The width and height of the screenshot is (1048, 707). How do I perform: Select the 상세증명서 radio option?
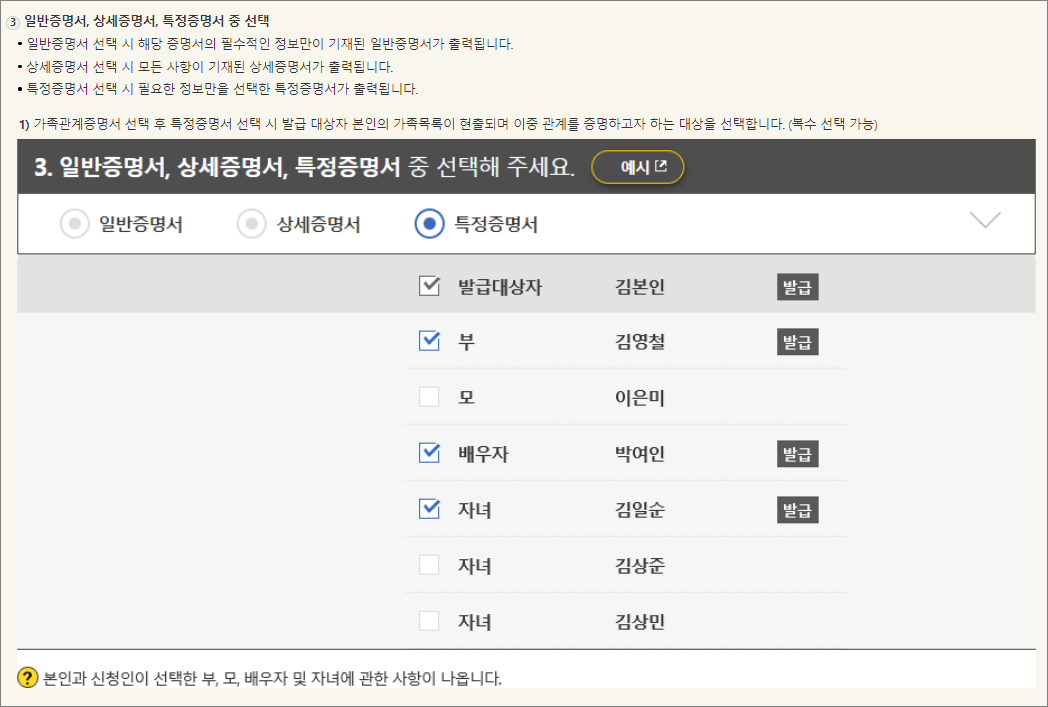pyautogui.click(x=253, y=224)
